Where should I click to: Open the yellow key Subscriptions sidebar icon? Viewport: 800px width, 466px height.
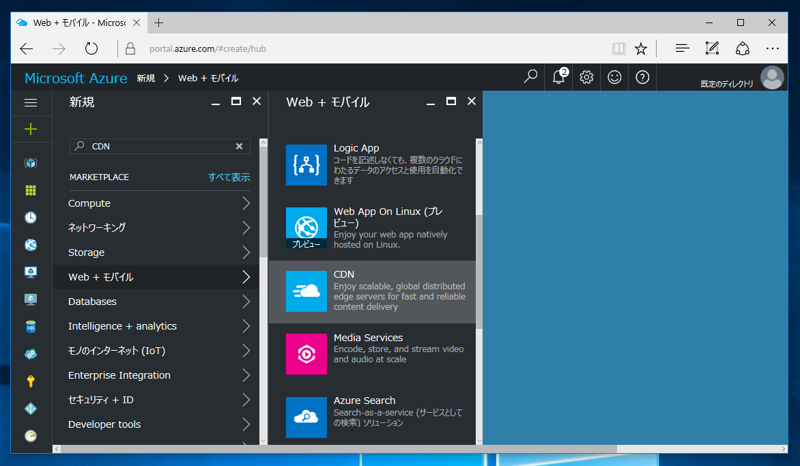tap(31, 381)
